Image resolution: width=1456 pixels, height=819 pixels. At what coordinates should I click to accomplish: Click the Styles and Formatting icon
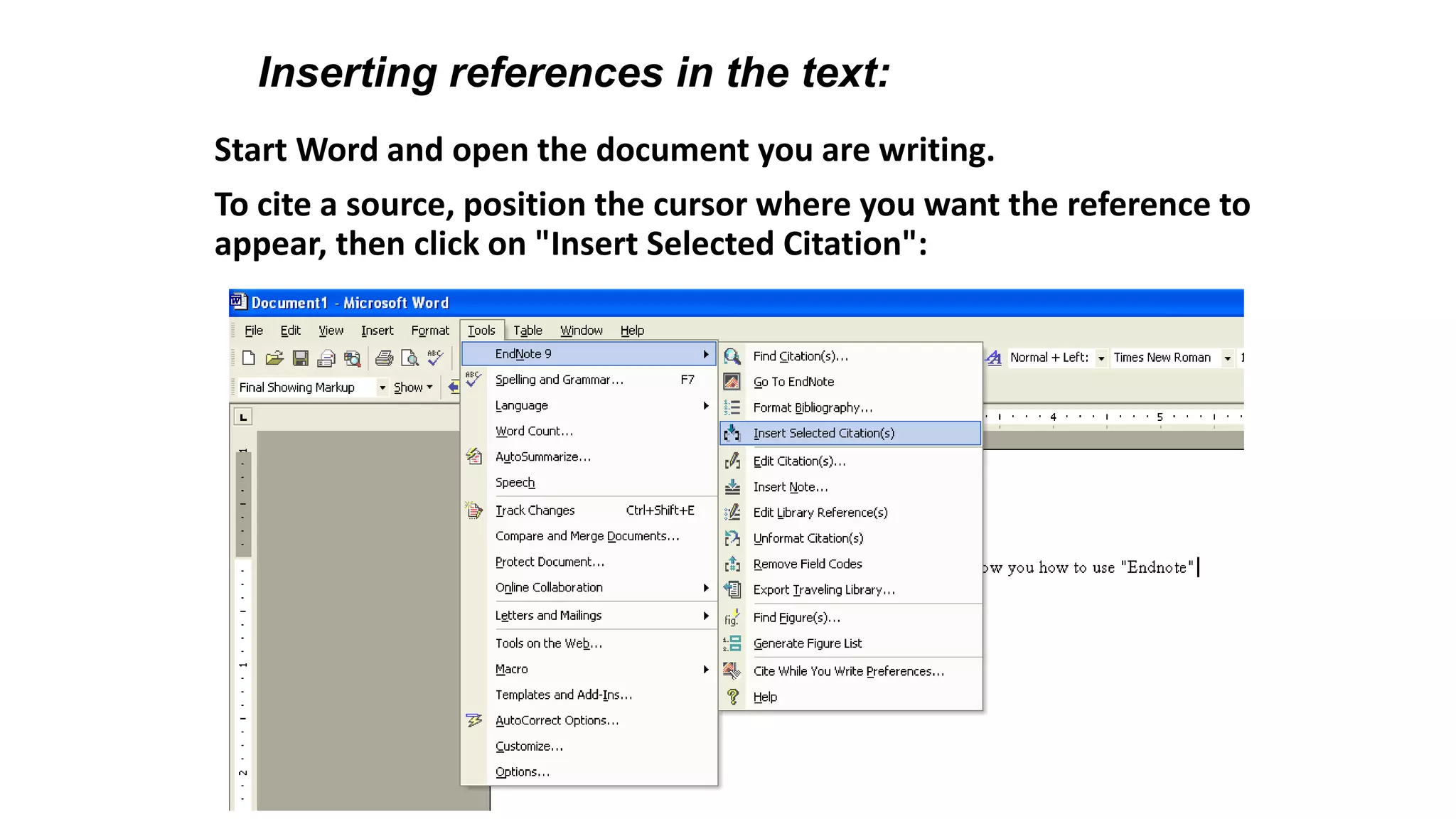tap(994, 358)
